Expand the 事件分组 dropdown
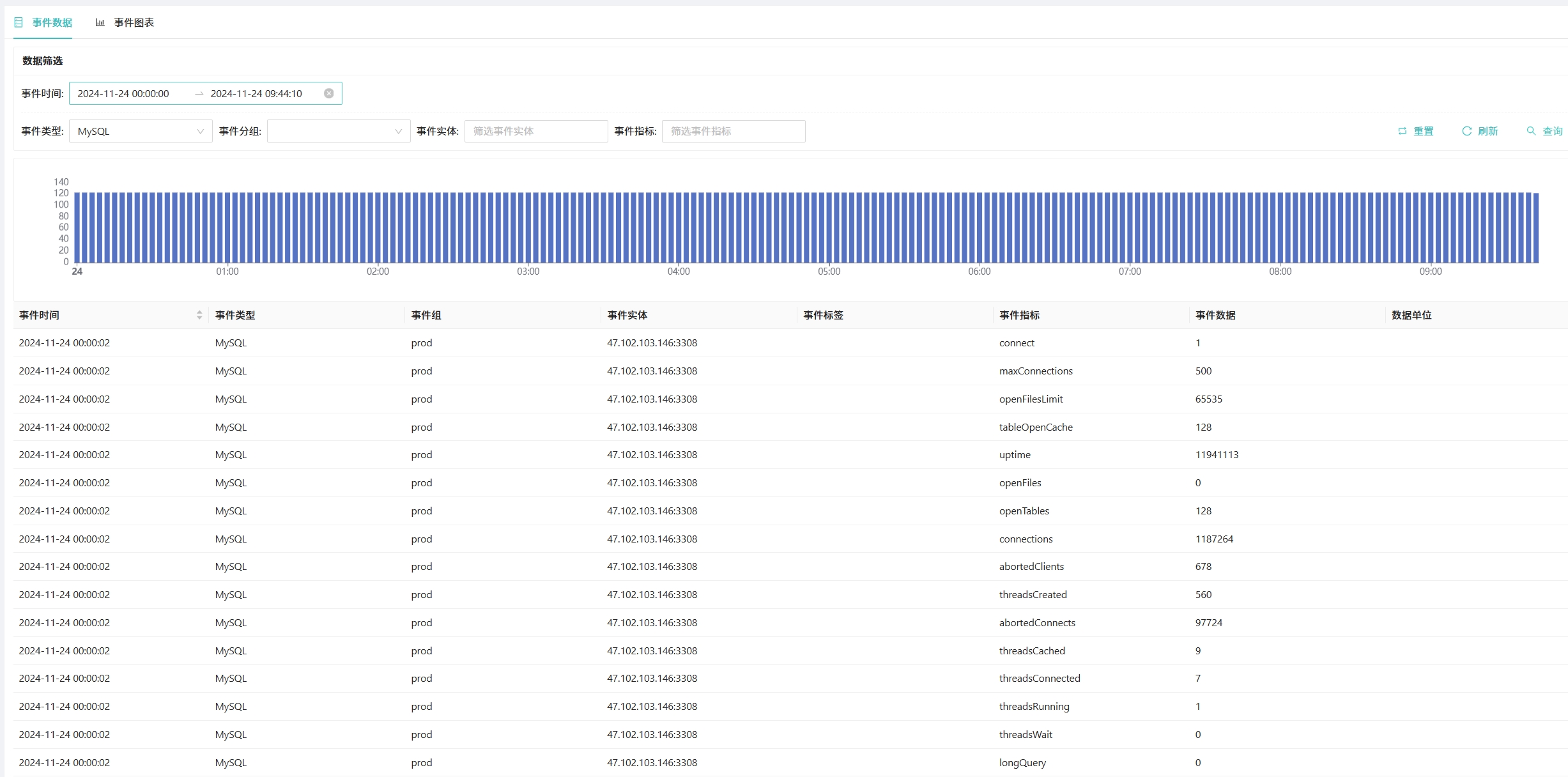The height and width of the screenshot is (777, 1568). pos(339,131)
